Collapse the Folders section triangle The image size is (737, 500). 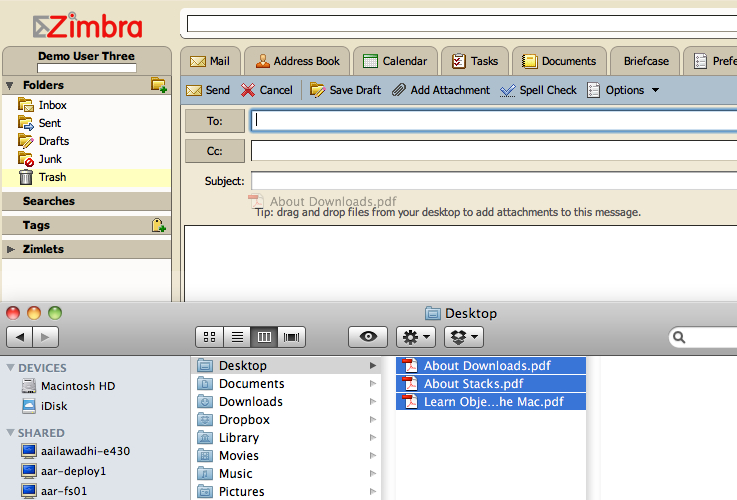(x=9, y=86)
